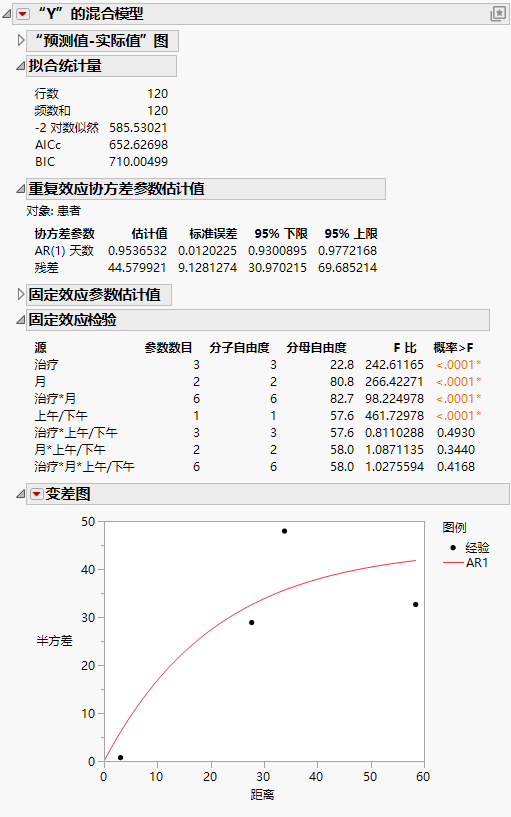Click the 月*上午/下午 source row
511x817 pixels.
tap(257, 450)
